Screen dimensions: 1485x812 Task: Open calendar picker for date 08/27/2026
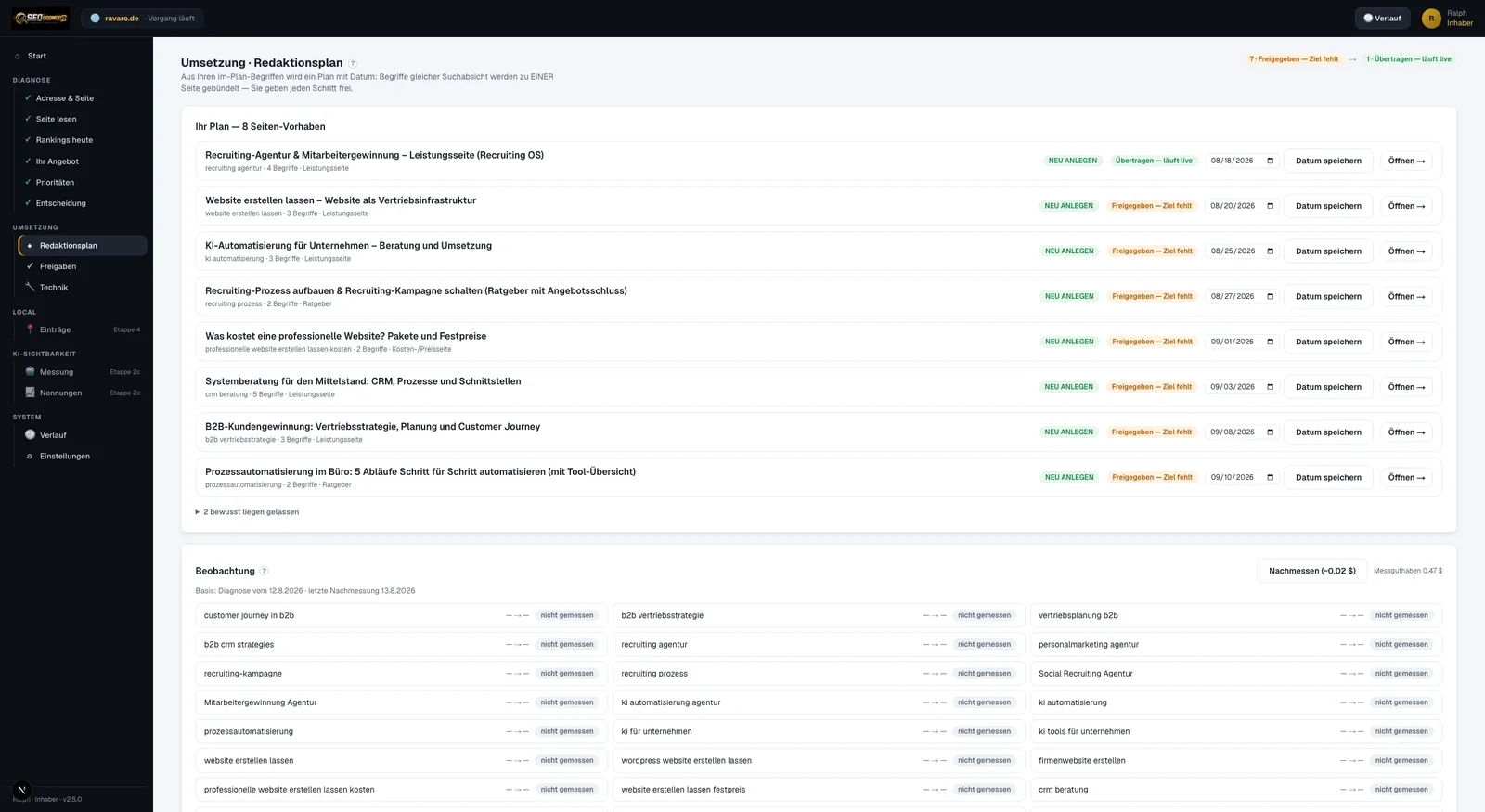1271,296
